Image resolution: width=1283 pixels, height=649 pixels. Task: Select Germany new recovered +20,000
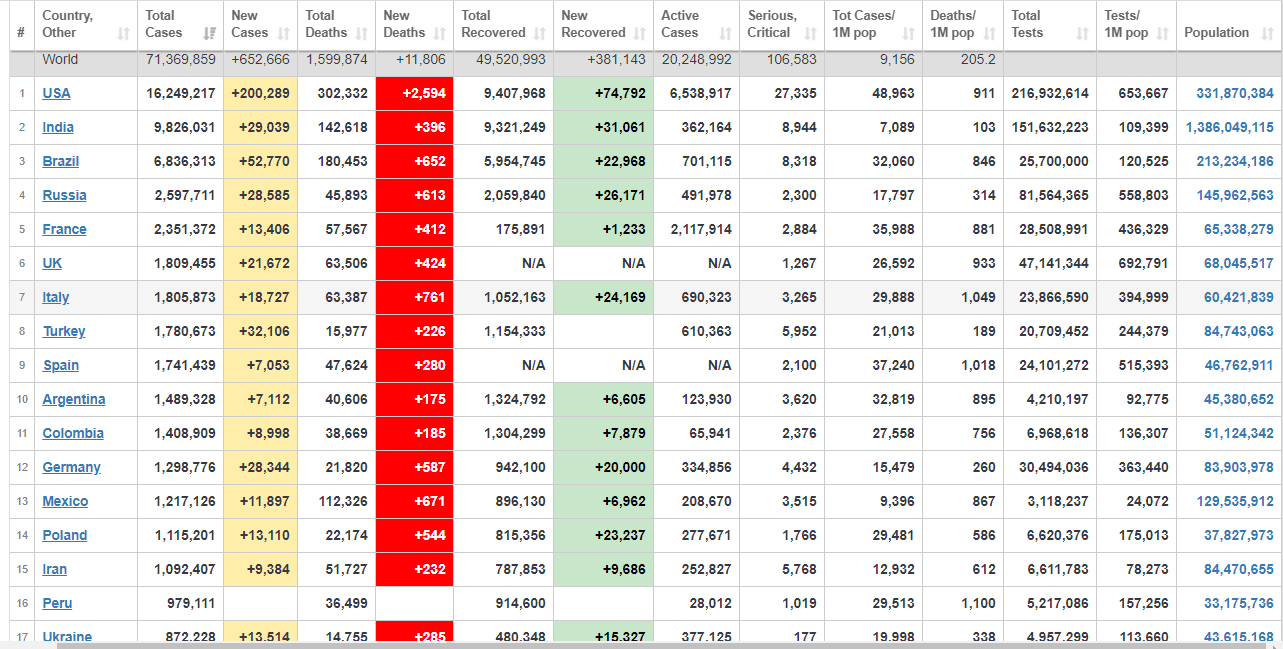pos(603,467)
